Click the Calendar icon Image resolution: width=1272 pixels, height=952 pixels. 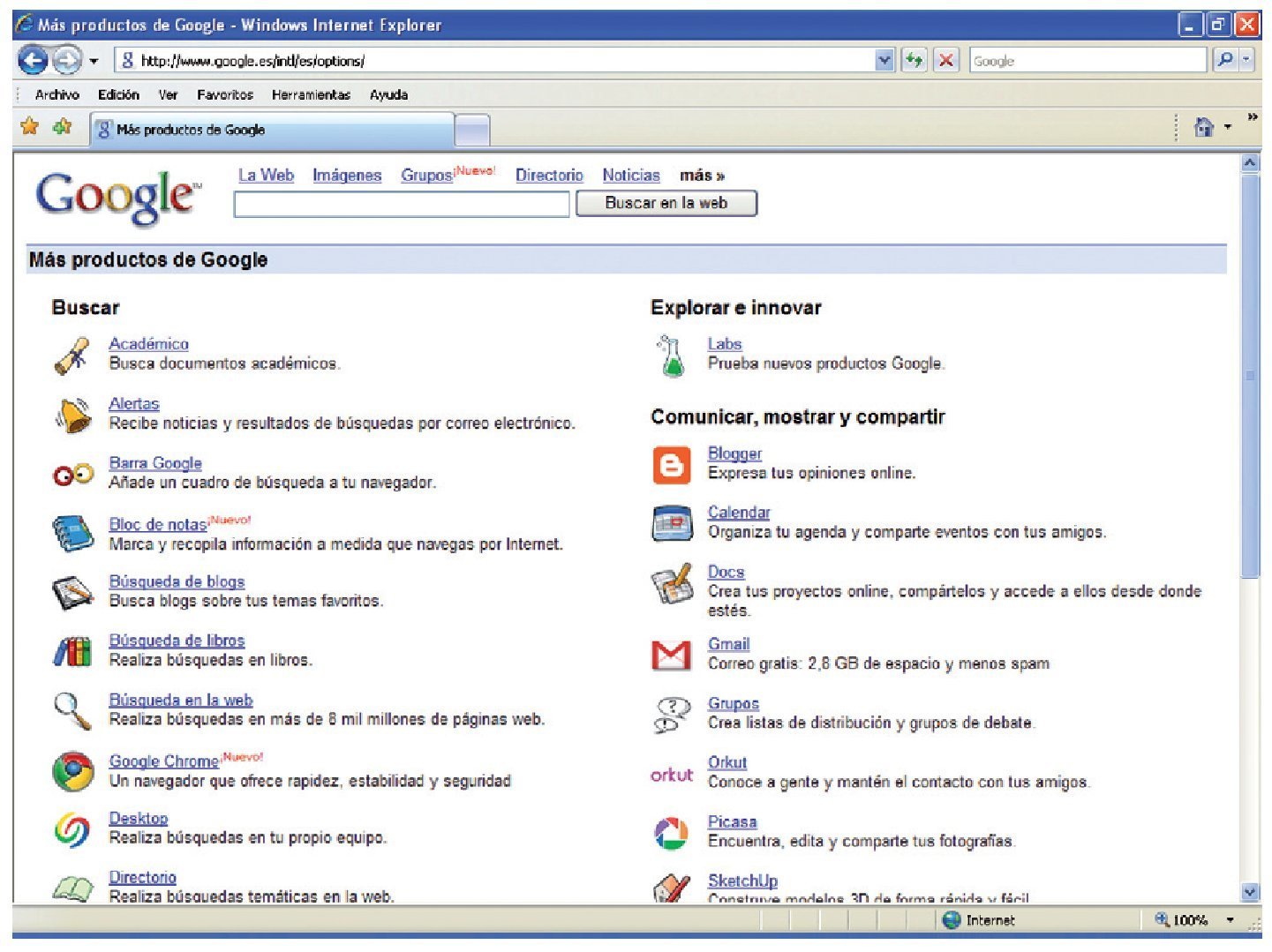click(x=671, y=524)
